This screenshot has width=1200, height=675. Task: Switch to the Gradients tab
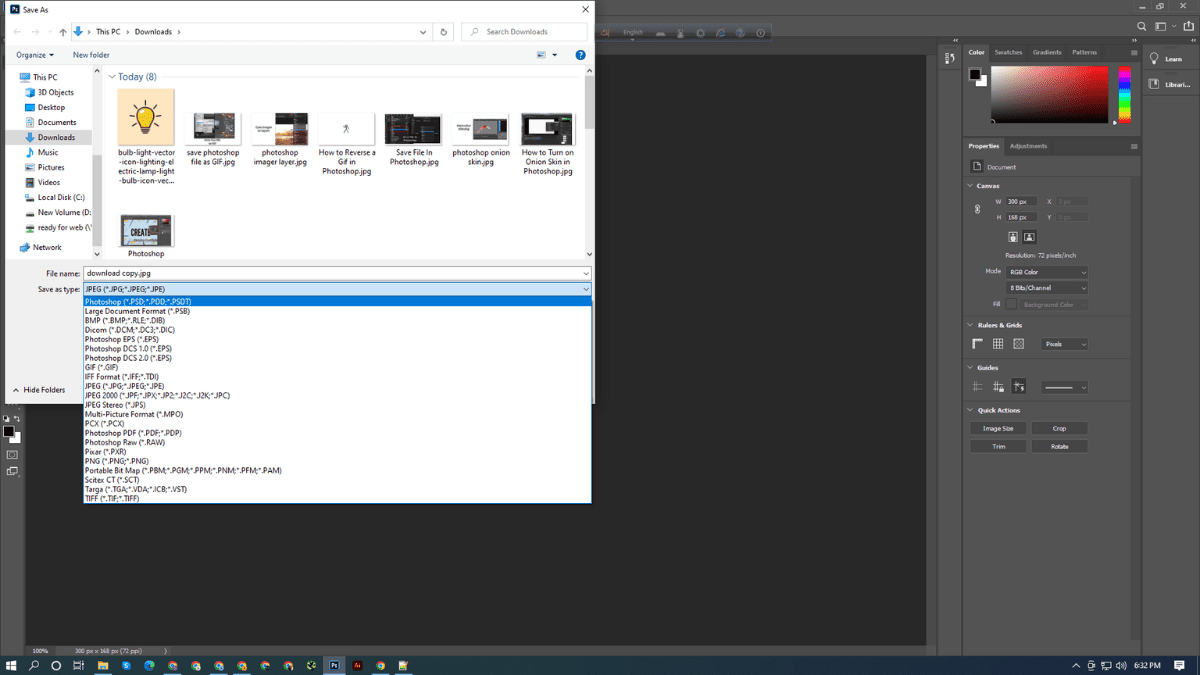tap(1047, 52)
